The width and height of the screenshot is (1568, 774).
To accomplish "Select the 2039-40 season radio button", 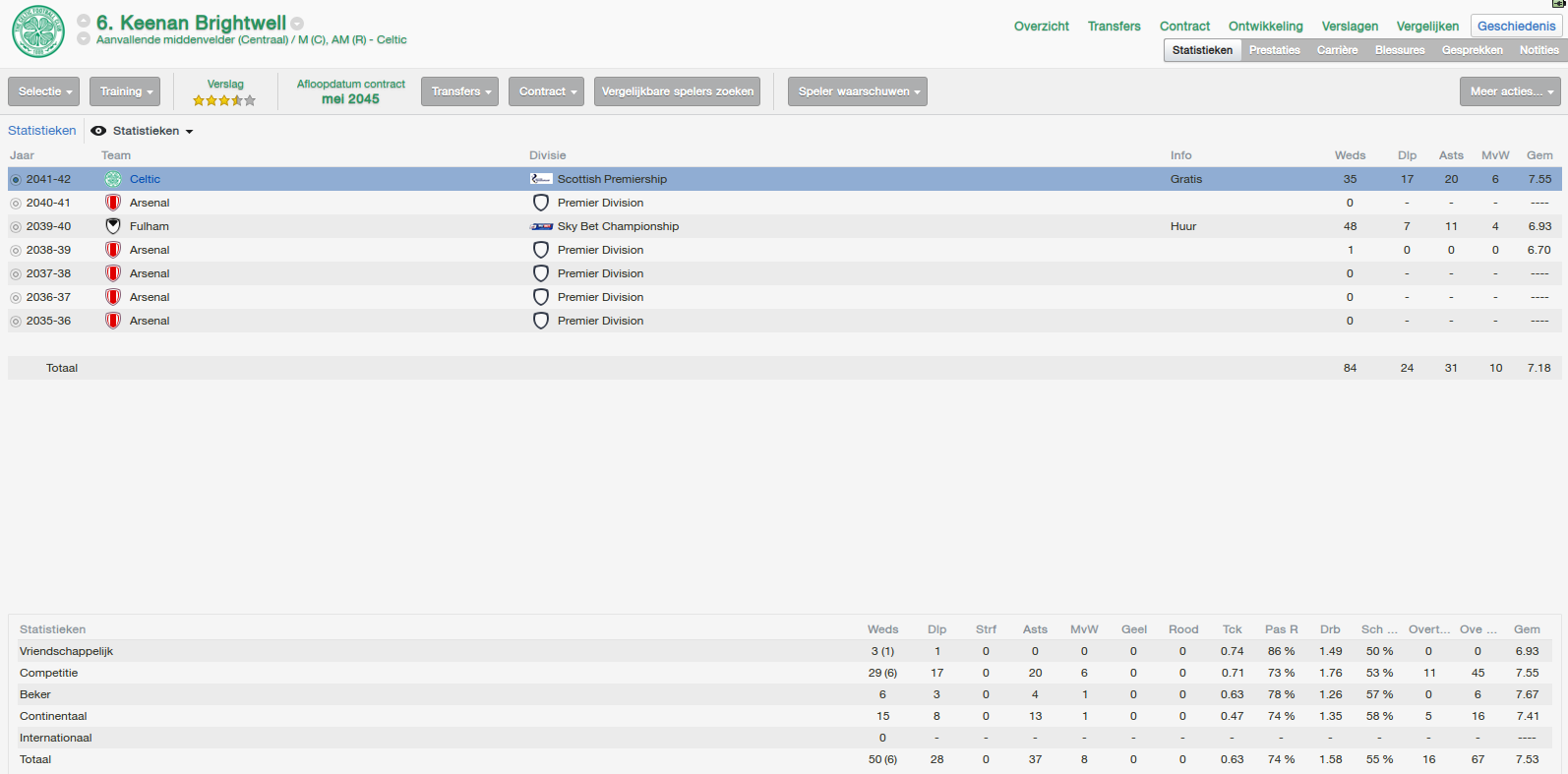I will coord(16,227).
